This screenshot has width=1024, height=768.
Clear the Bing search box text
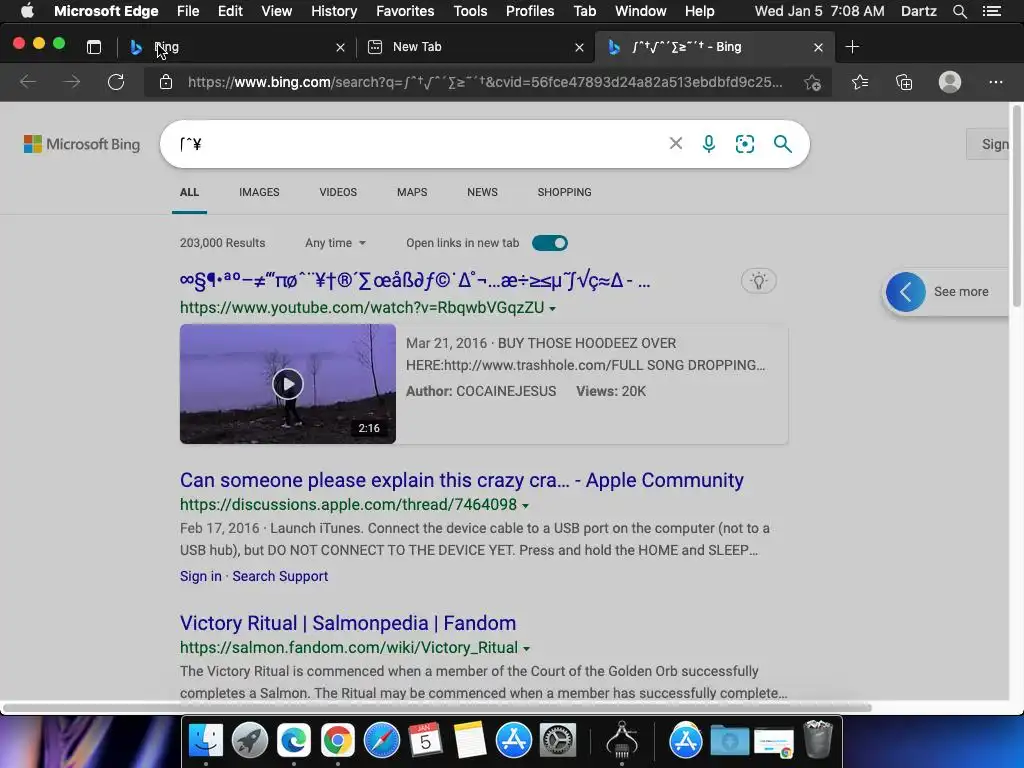click(676, 143)
